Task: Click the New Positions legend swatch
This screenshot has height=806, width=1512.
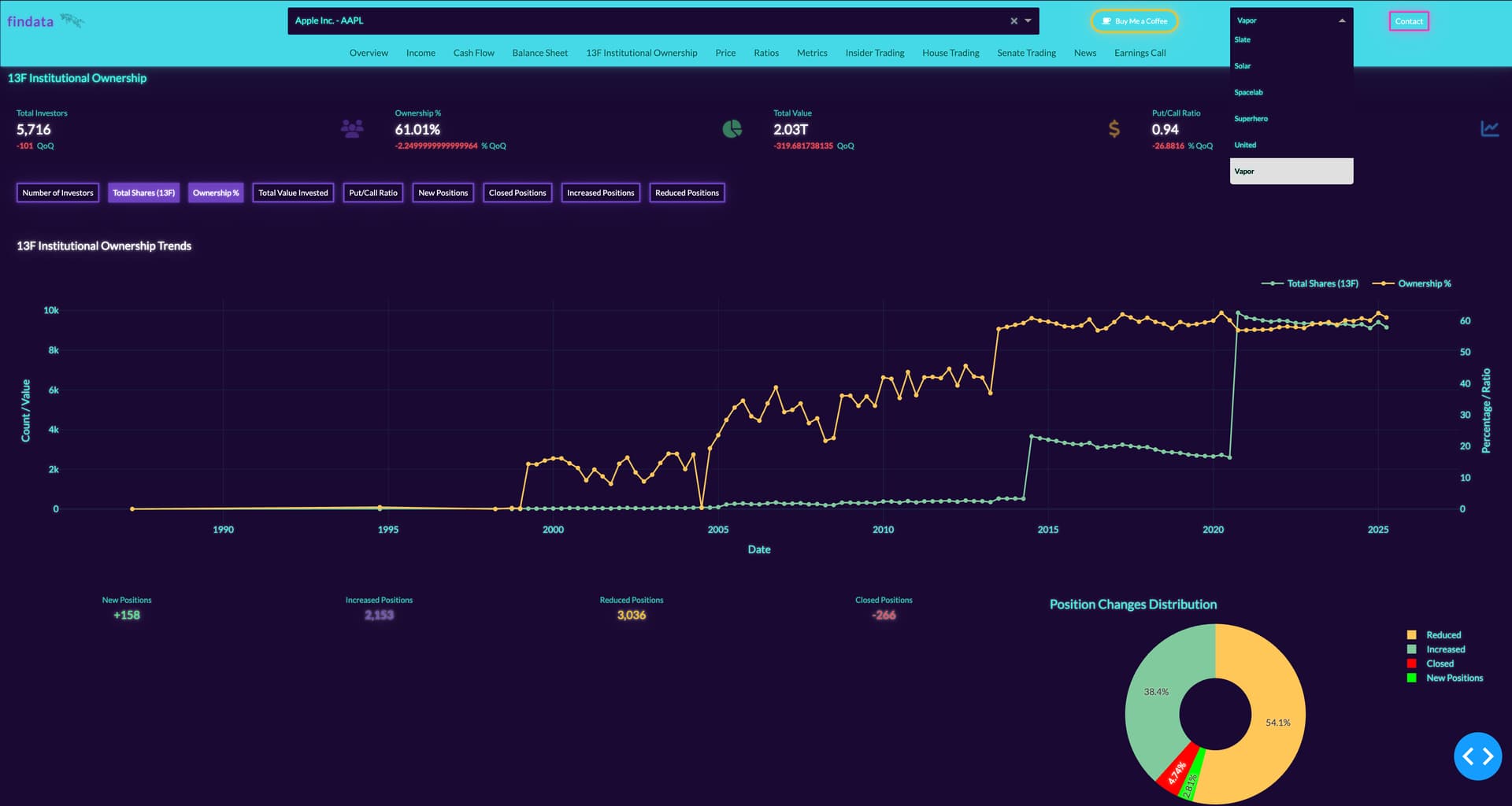Action: [1411, 678]
